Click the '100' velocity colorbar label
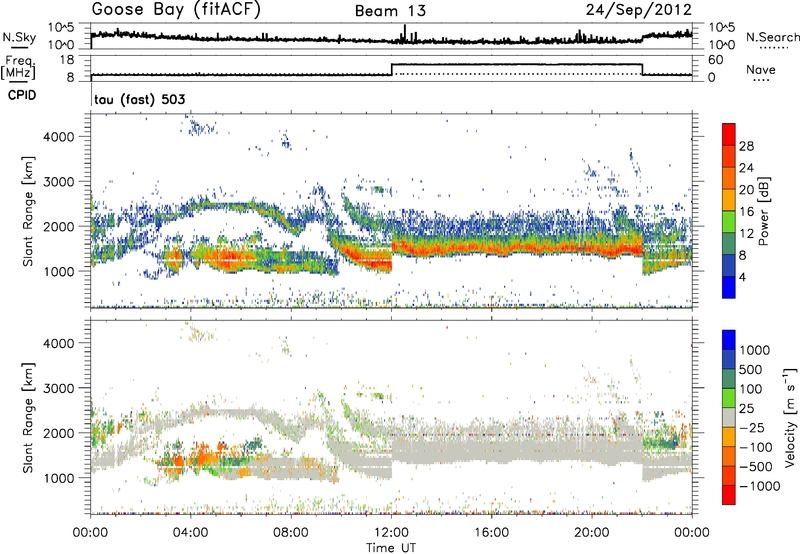Viewport: 800px width, 554px height. pyautogui.click(x=750, y=389)
